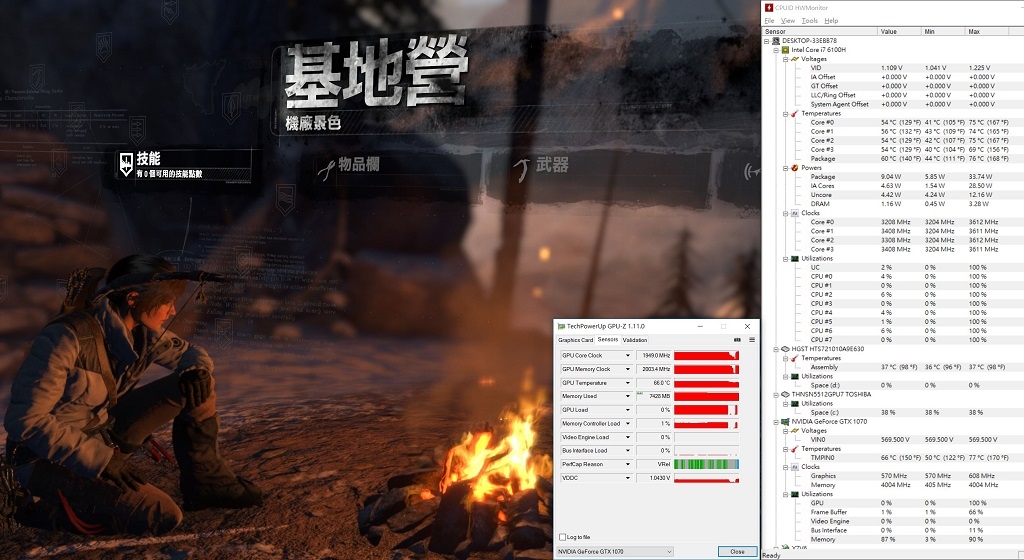This screenshot has width=1024, height=560.
Task: Open the GPU Load sensor dropdown
Action: pos(628,410)
